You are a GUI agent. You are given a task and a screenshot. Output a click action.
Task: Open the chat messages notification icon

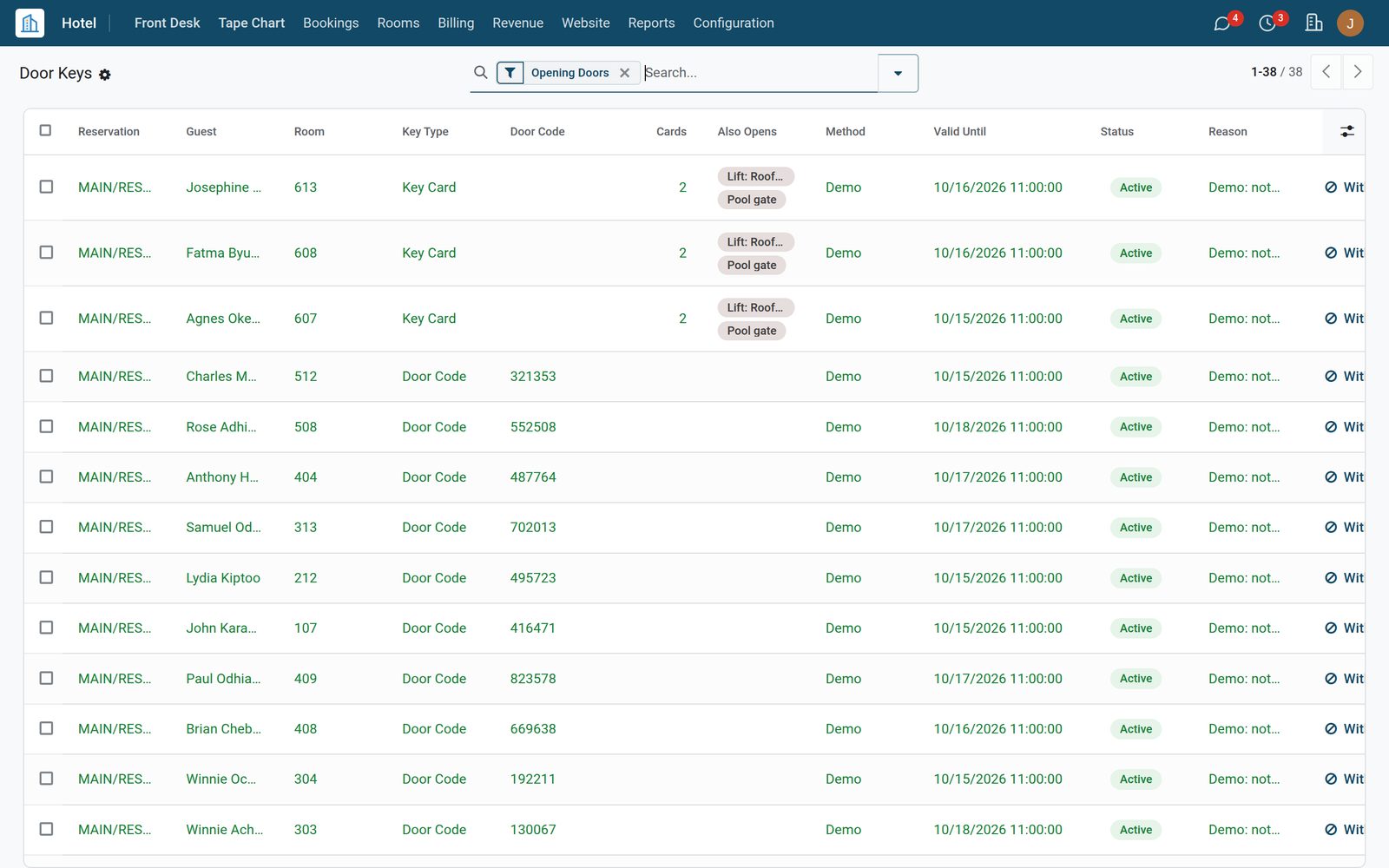tap(1222, 23)
